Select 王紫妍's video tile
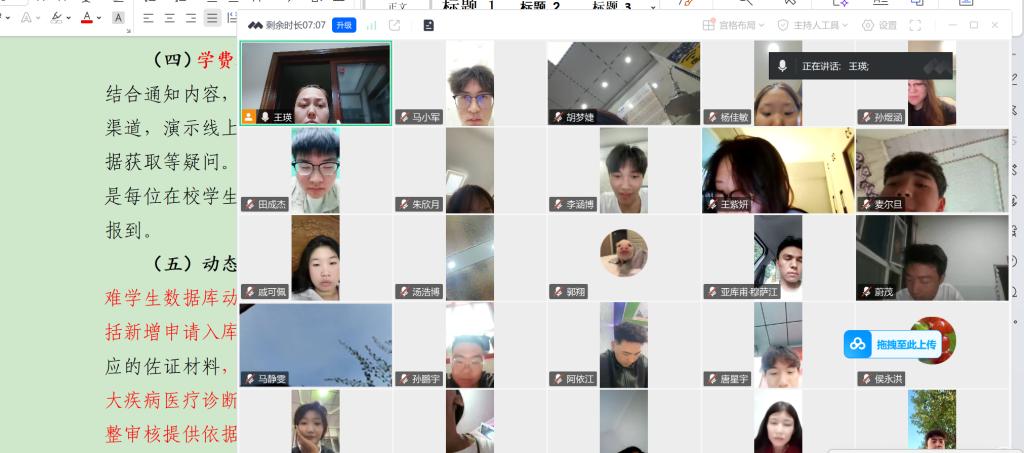This screenshot has width=1024, height=453. [x=777, y=171]
